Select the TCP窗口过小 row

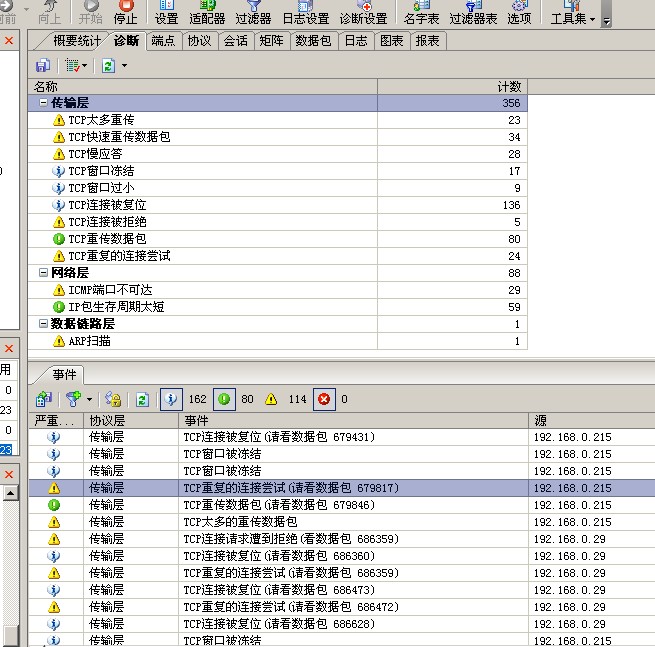[278, 188]
